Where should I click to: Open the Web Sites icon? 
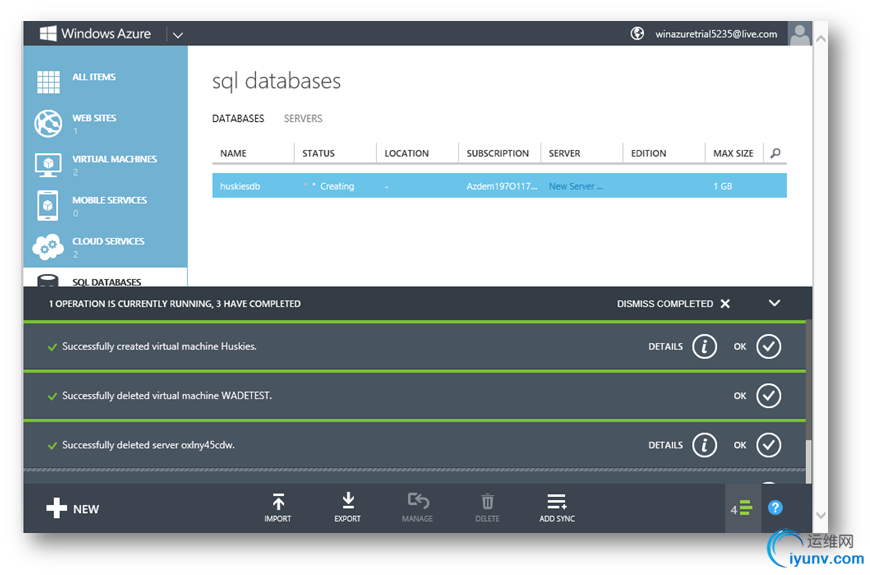pos(48,123)
